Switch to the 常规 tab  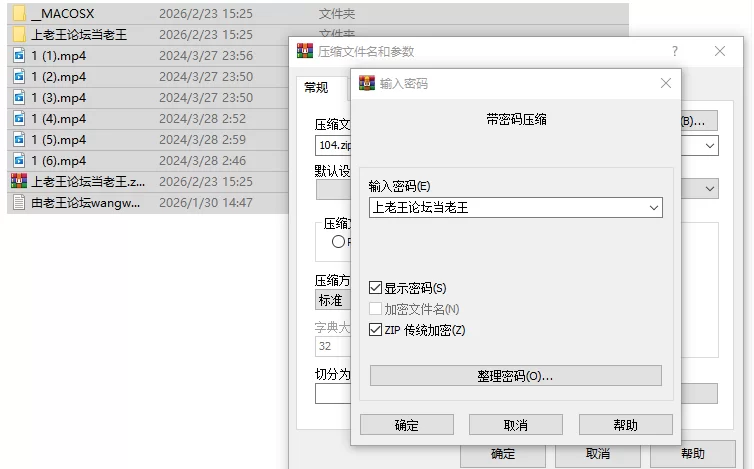(317, 88)
